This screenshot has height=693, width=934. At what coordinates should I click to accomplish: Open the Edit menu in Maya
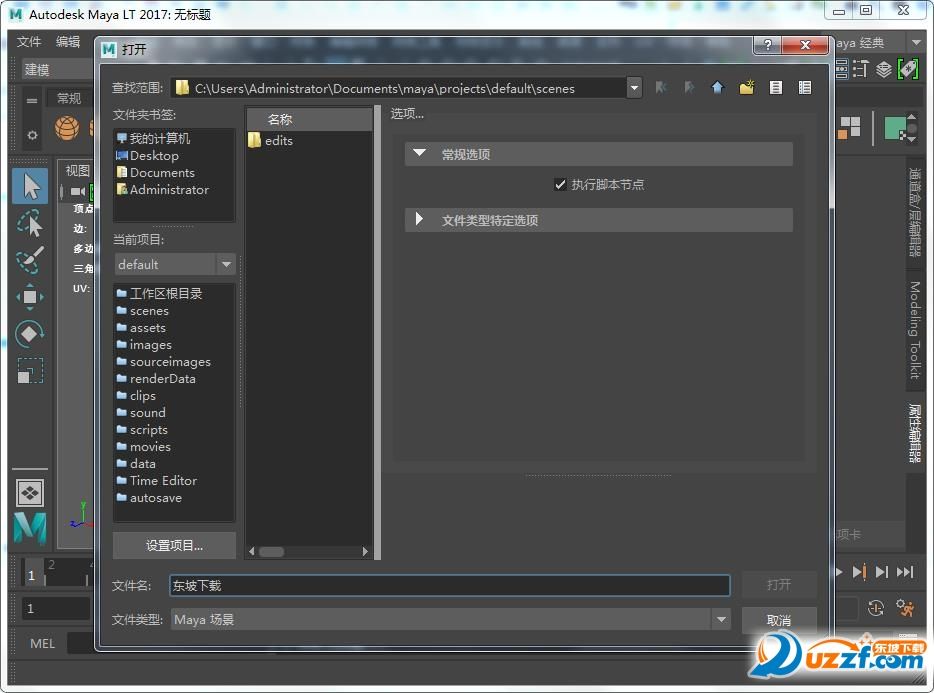click(68, 42)
